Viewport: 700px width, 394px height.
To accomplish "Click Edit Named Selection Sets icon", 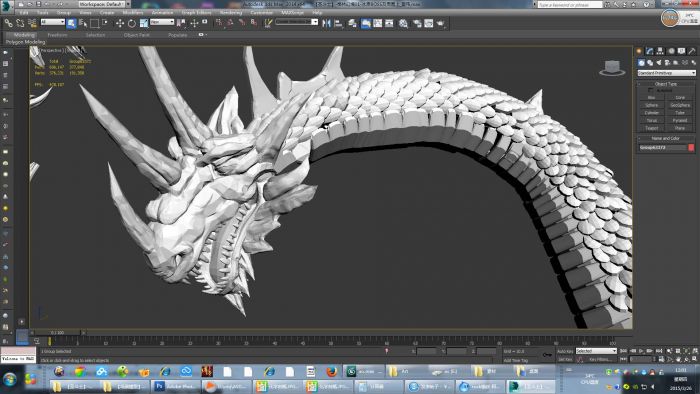I will pos(268,23).
